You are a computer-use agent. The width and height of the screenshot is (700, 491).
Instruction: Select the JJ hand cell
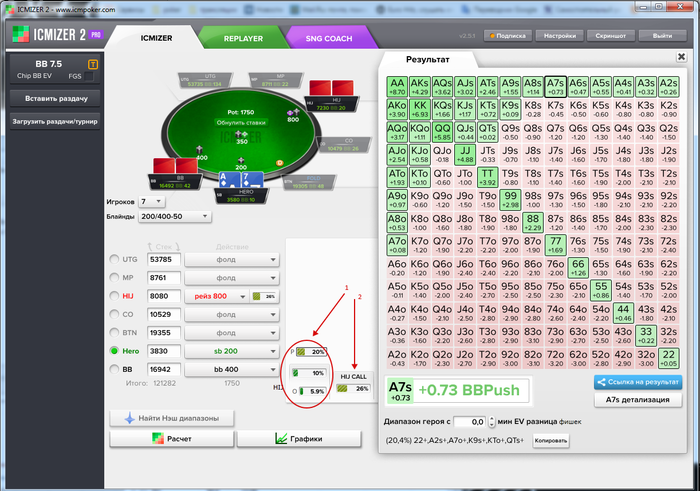click(465, 154)
